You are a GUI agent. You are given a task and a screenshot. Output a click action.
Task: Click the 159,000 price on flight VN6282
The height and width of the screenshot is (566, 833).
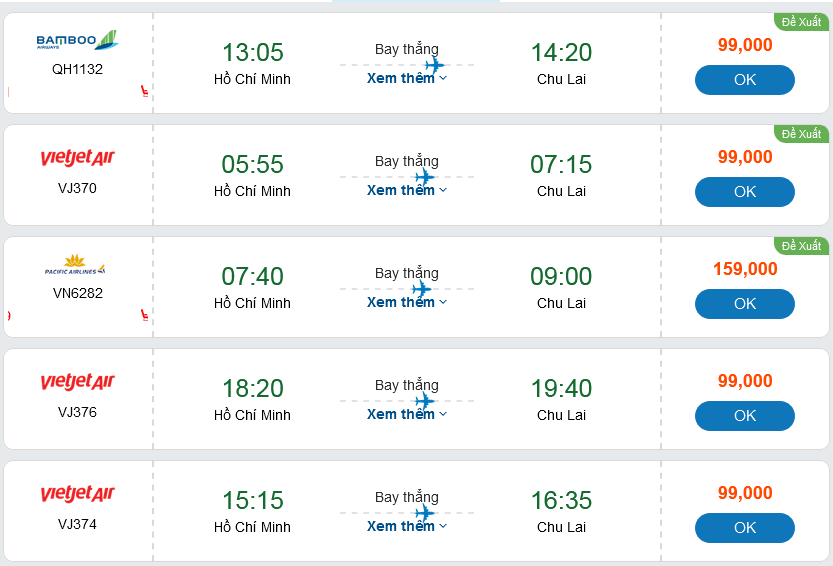click(745, 269)
